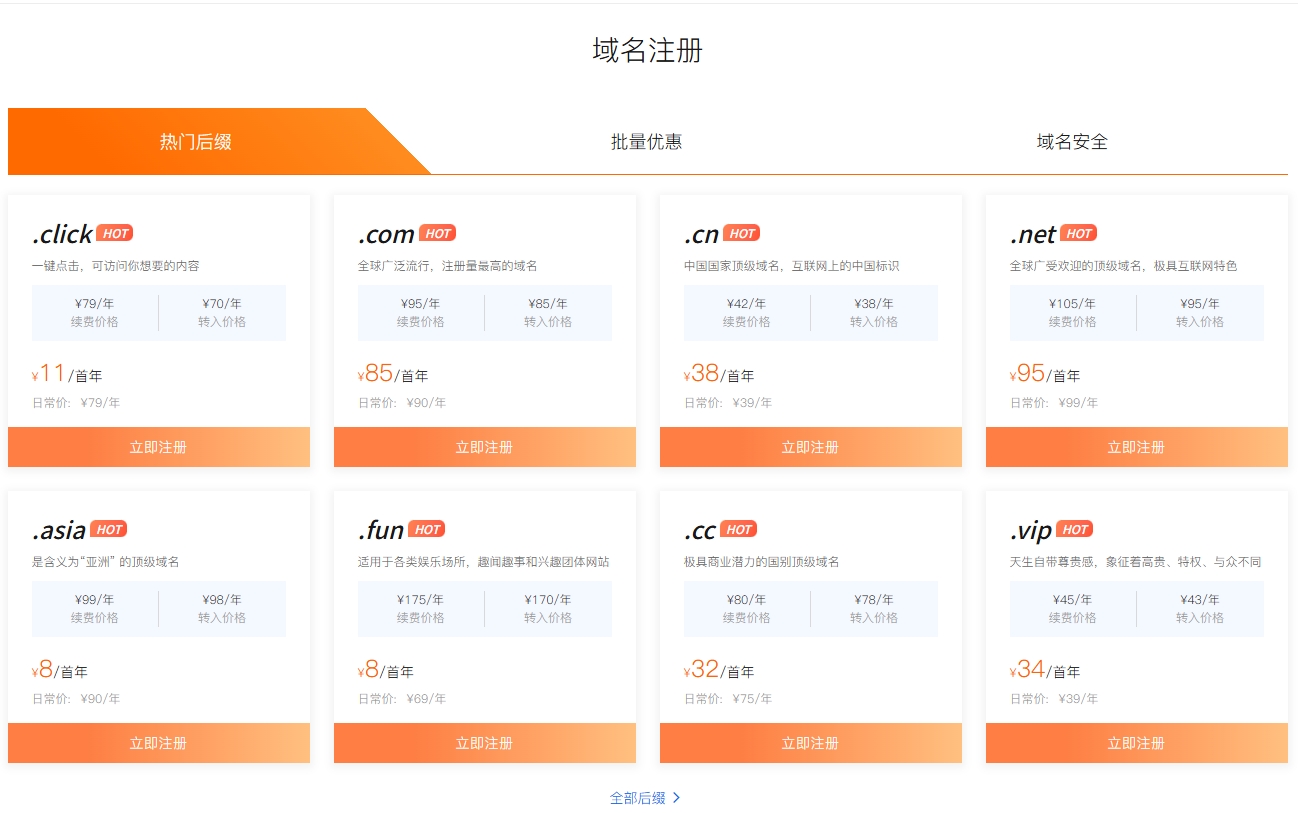
Task: Click 立即注册 for the .cn domain
Action: [810, 447]
